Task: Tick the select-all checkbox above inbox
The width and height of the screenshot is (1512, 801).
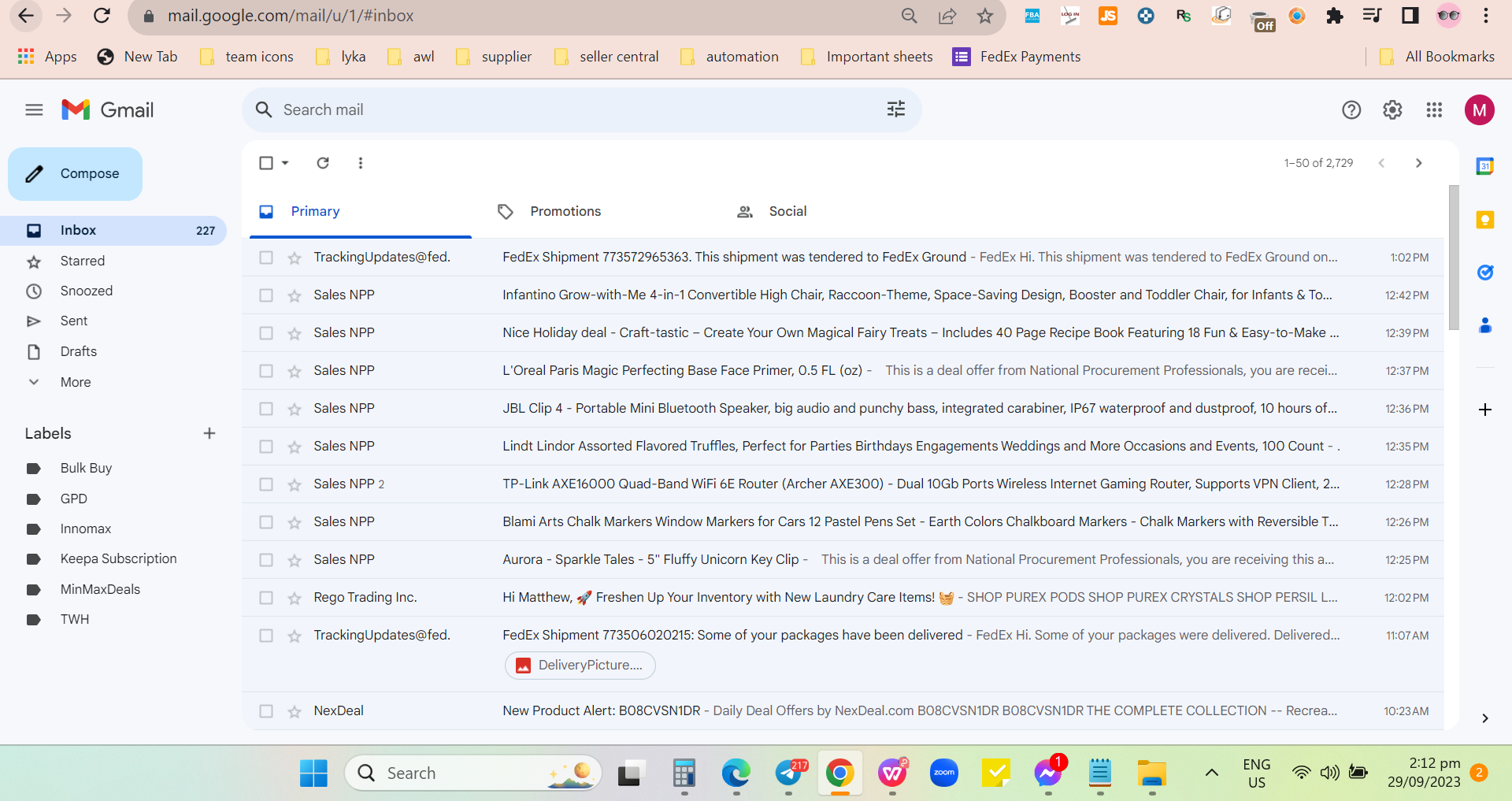Action: [x=266, y=163]
